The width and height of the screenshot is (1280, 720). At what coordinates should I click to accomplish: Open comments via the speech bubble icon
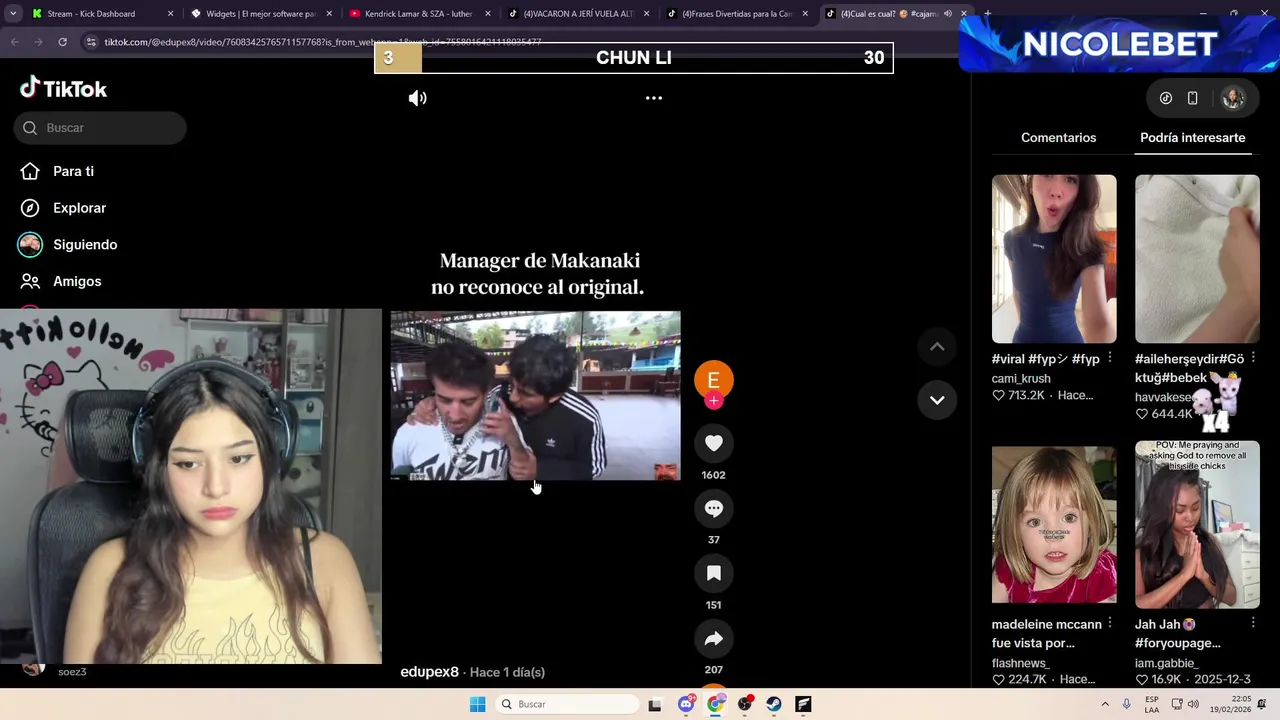[x=714, y=508]
